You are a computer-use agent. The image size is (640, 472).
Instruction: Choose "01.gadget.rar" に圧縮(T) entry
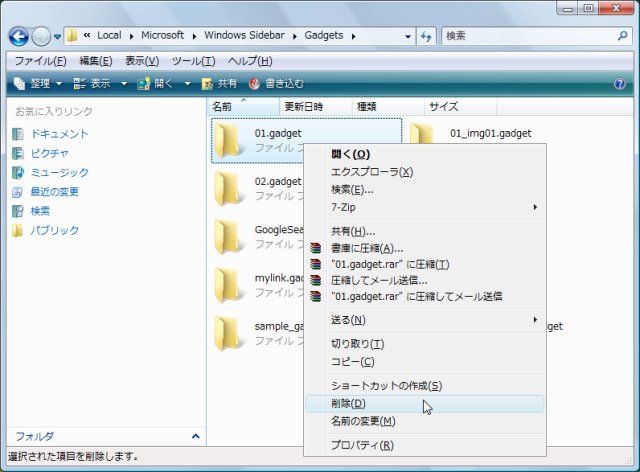(x=424, y=264)
